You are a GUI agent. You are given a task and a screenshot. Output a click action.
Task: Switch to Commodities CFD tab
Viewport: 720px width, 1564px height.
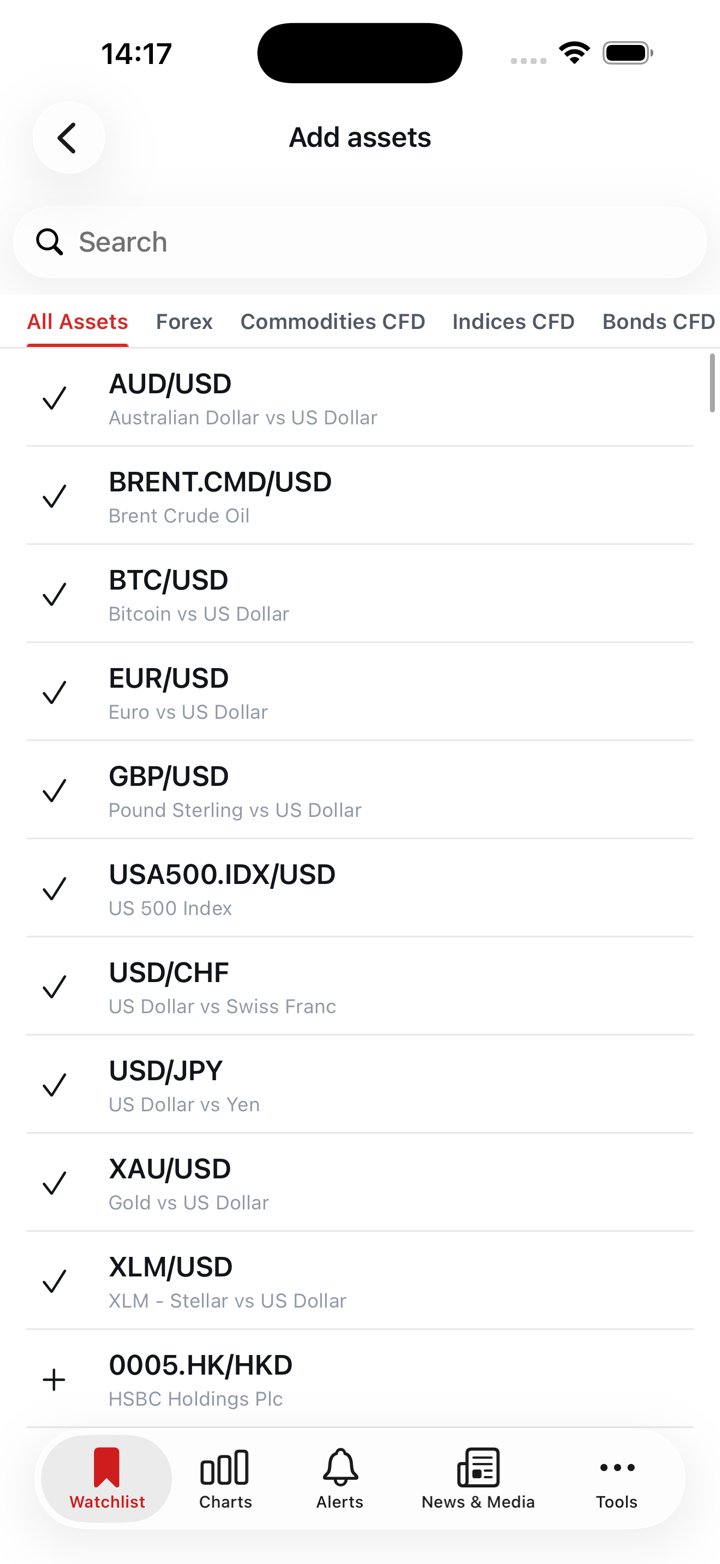333,322
